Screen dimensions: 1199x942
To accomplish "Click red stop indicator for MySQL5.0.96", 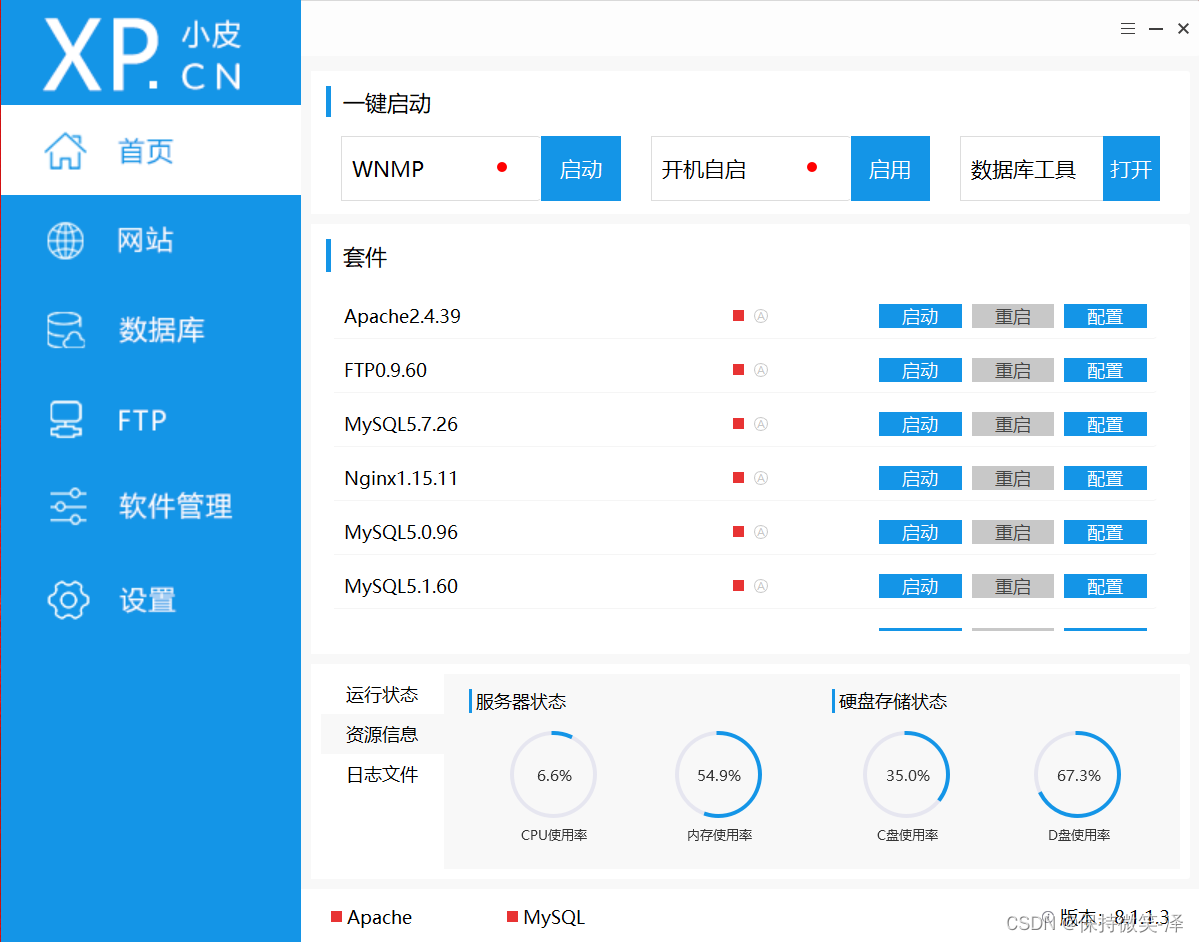I will coord(739,531).
